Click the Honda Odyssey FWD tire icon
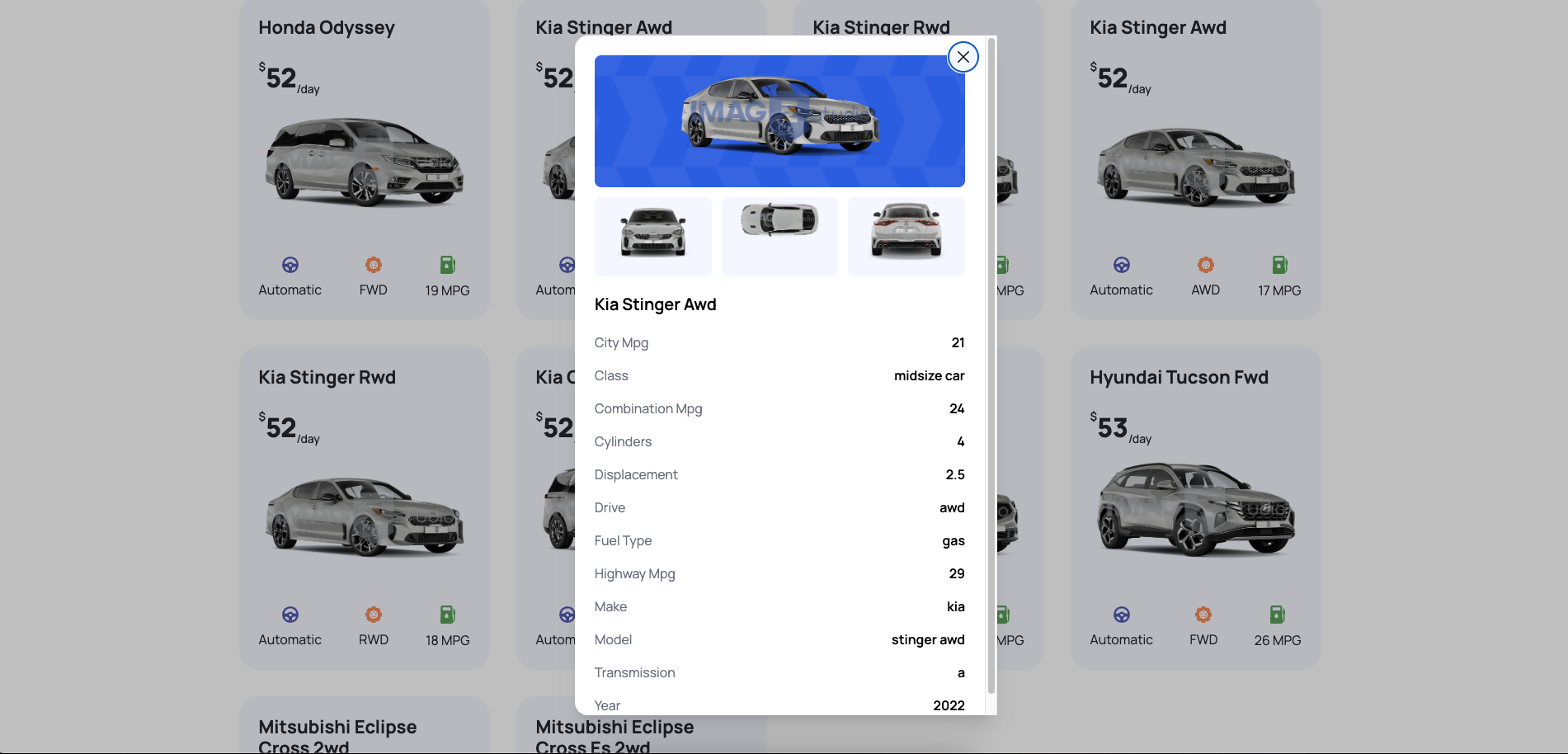 [374, 265]
